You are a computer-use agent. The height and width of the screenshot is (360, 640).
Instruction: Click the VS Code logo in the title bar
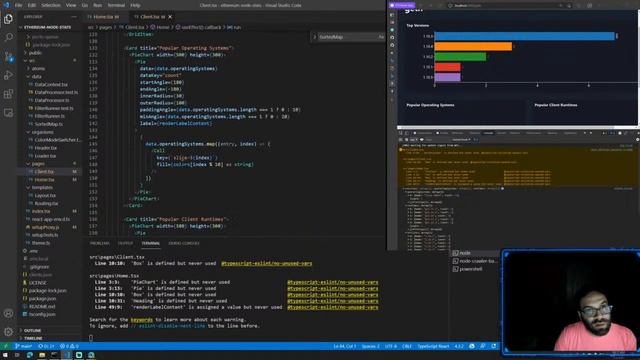pyautogui.click(x=6, y=5)
